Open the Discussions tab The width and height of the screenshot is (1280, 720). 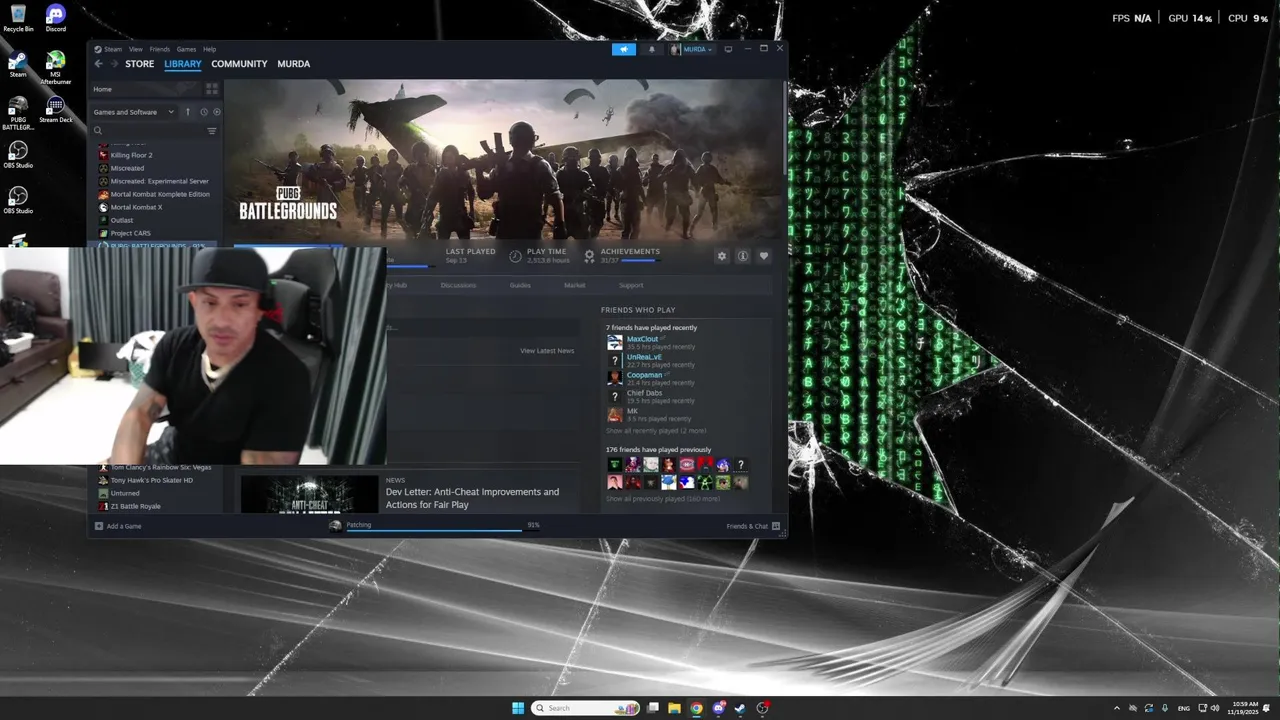[x=458, y=285]
